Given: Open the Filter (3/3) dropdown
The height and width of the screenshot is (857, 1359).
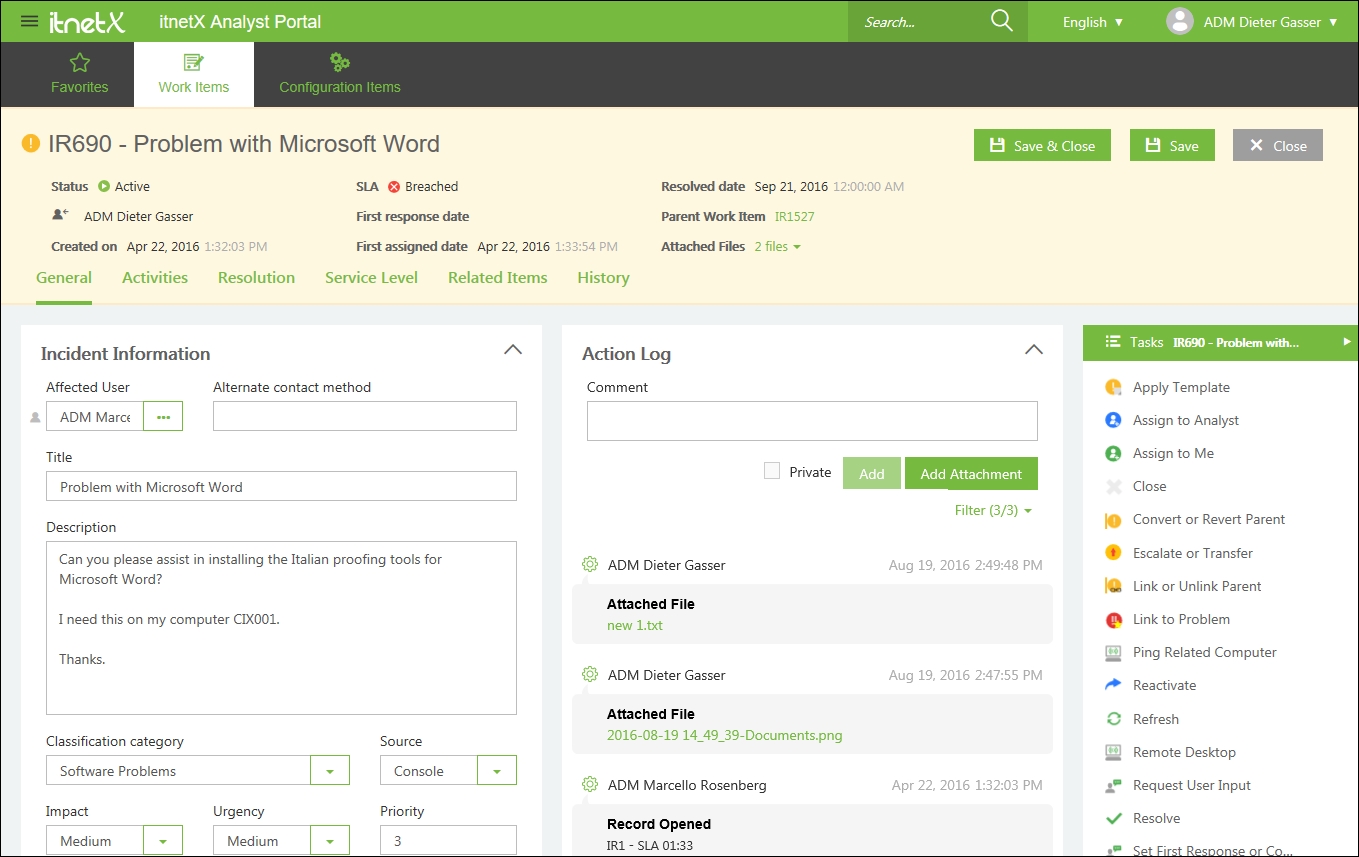Looking at the screenshot, I should [993, 510].
